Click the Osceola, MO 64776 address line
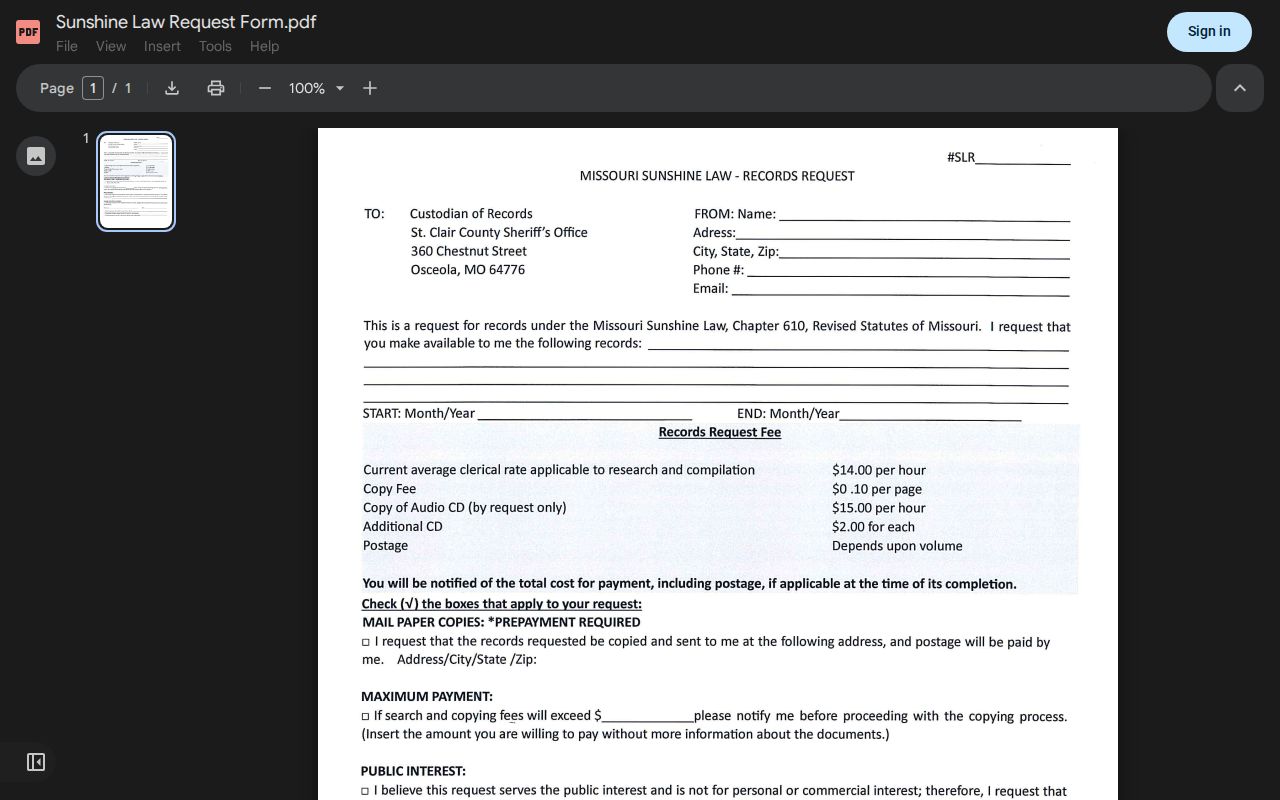Screen dimensions: 1280x800 pos(468,270)
